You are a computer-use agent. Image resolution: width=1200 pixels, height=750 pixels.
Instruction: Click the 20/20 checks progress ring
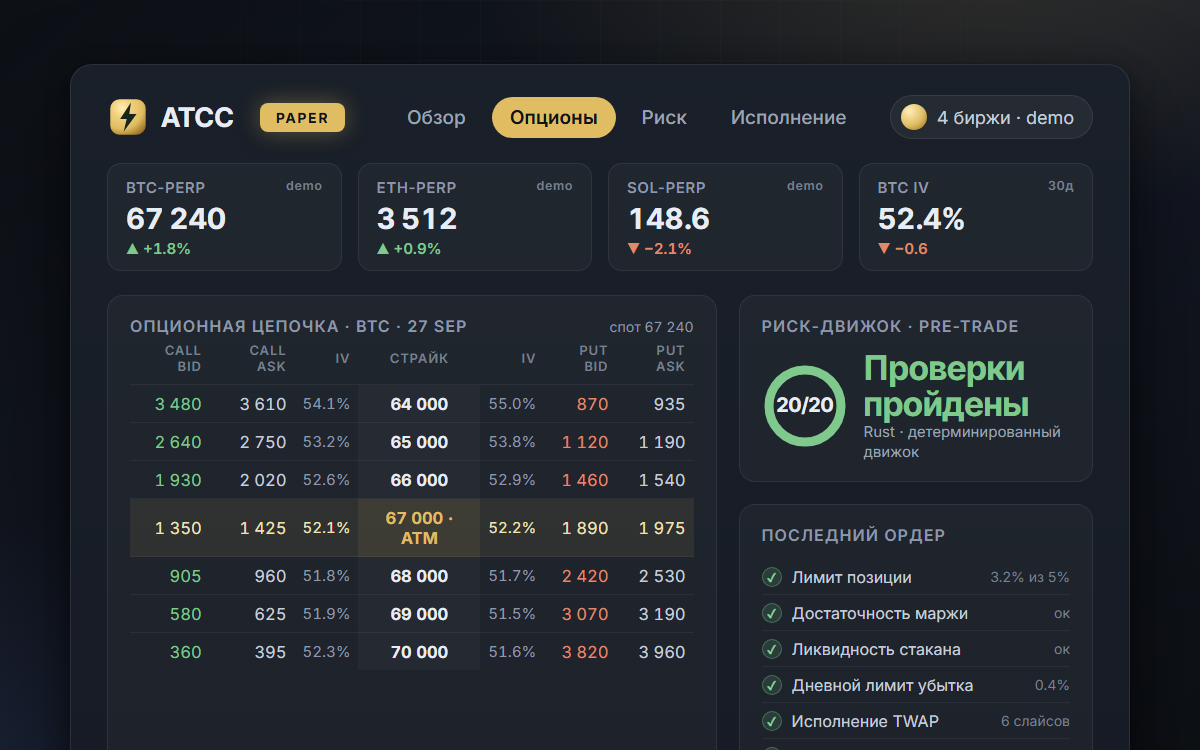coord(805,405)
